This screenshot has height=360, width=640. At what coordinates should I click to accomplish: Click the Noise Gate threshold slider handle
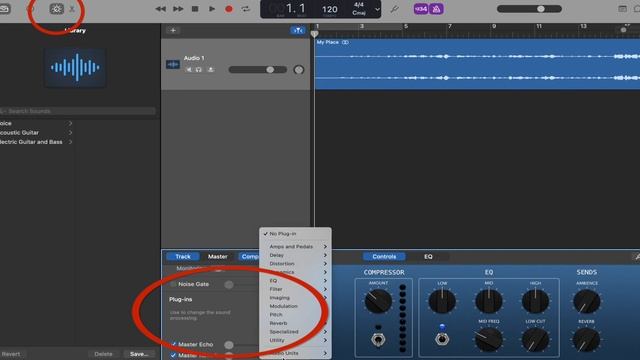coord(229,284)
